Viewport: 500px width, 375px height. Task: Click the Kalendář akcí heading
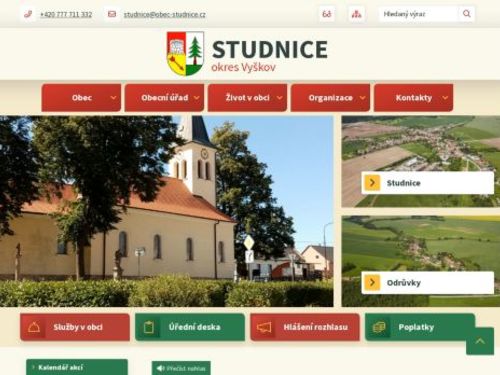point(61,367)
